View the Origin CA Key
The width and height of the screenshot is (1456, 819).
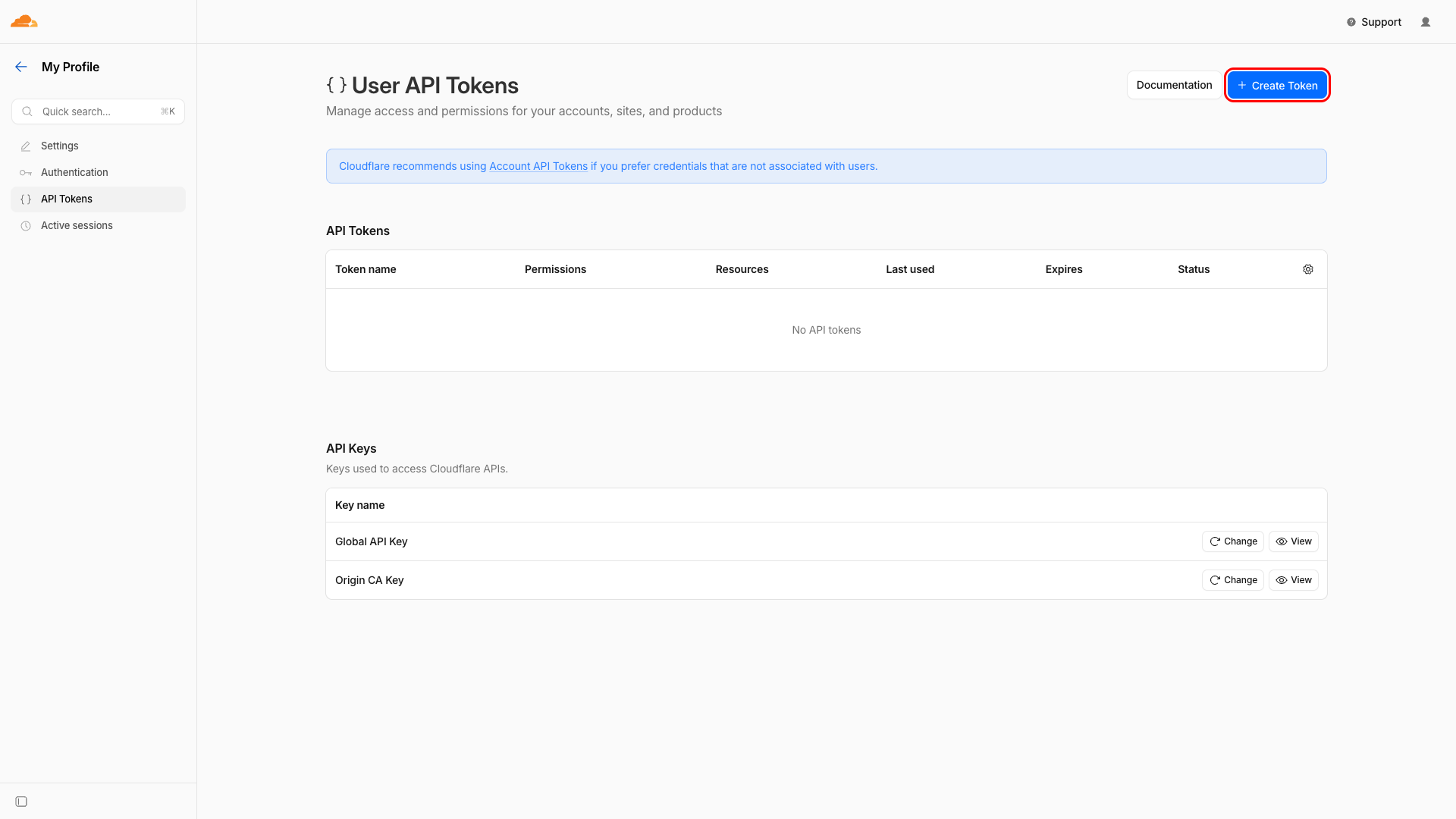[1294, 580]
